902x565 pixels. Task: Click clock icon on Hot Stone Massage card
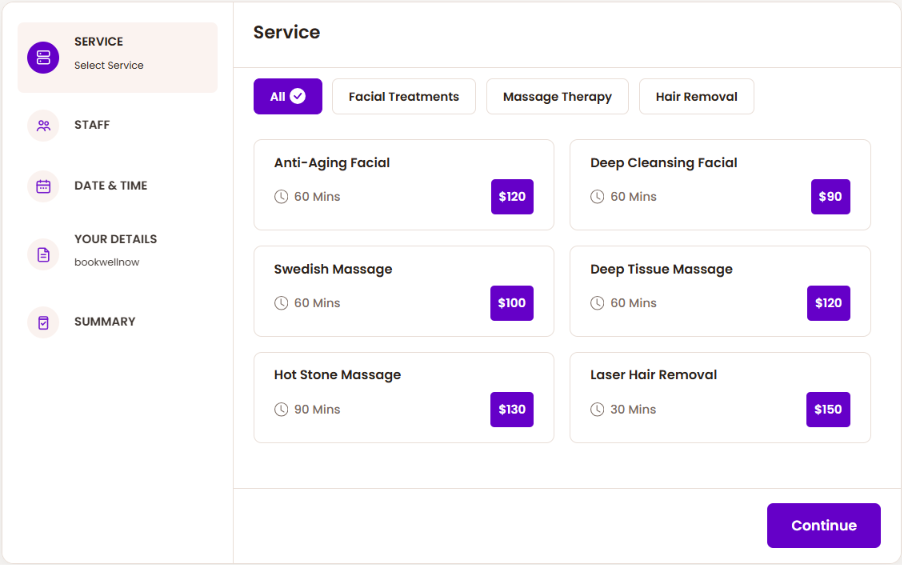coord(281,410)
